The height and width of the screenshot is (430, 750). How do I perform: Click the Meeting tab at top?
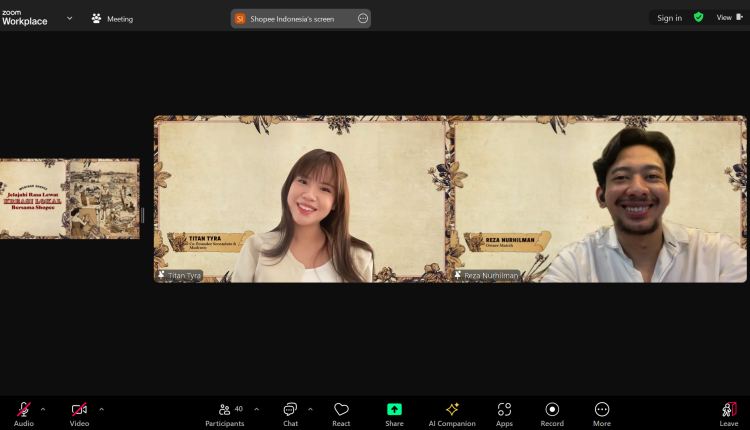(112, 18)
